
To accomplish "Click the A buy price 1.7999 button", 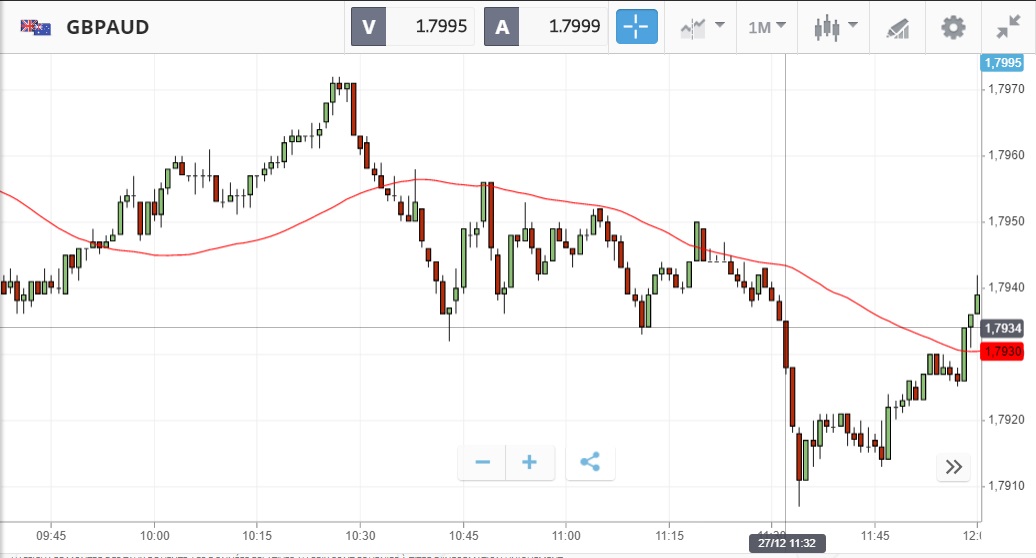I will [x=545, y=27].
